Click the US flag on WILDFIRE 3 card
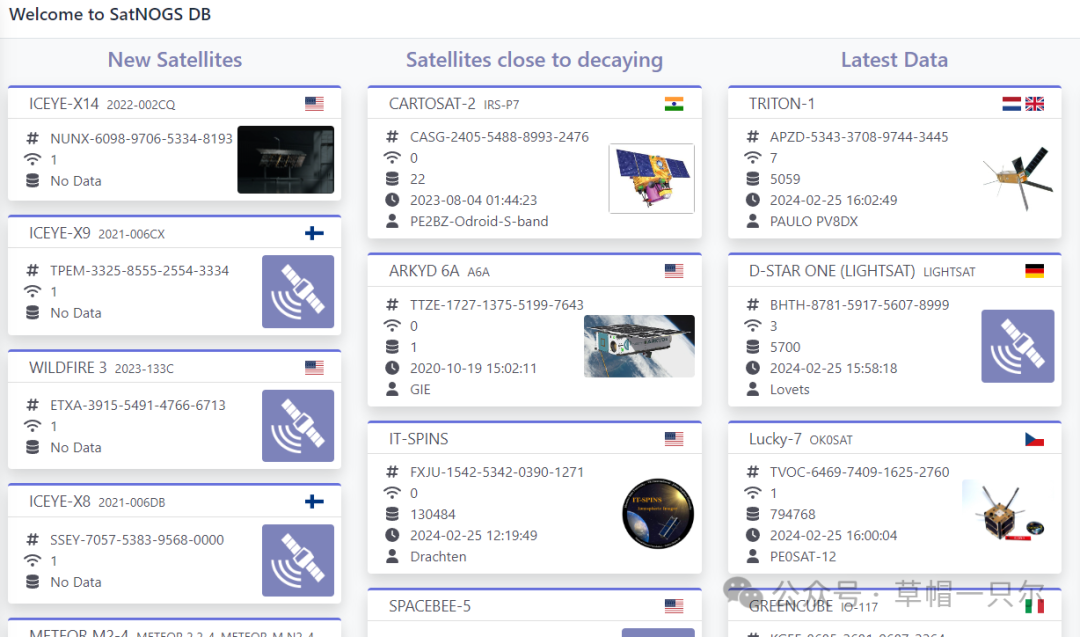The image size is (1080, 637). click(314, 368)
